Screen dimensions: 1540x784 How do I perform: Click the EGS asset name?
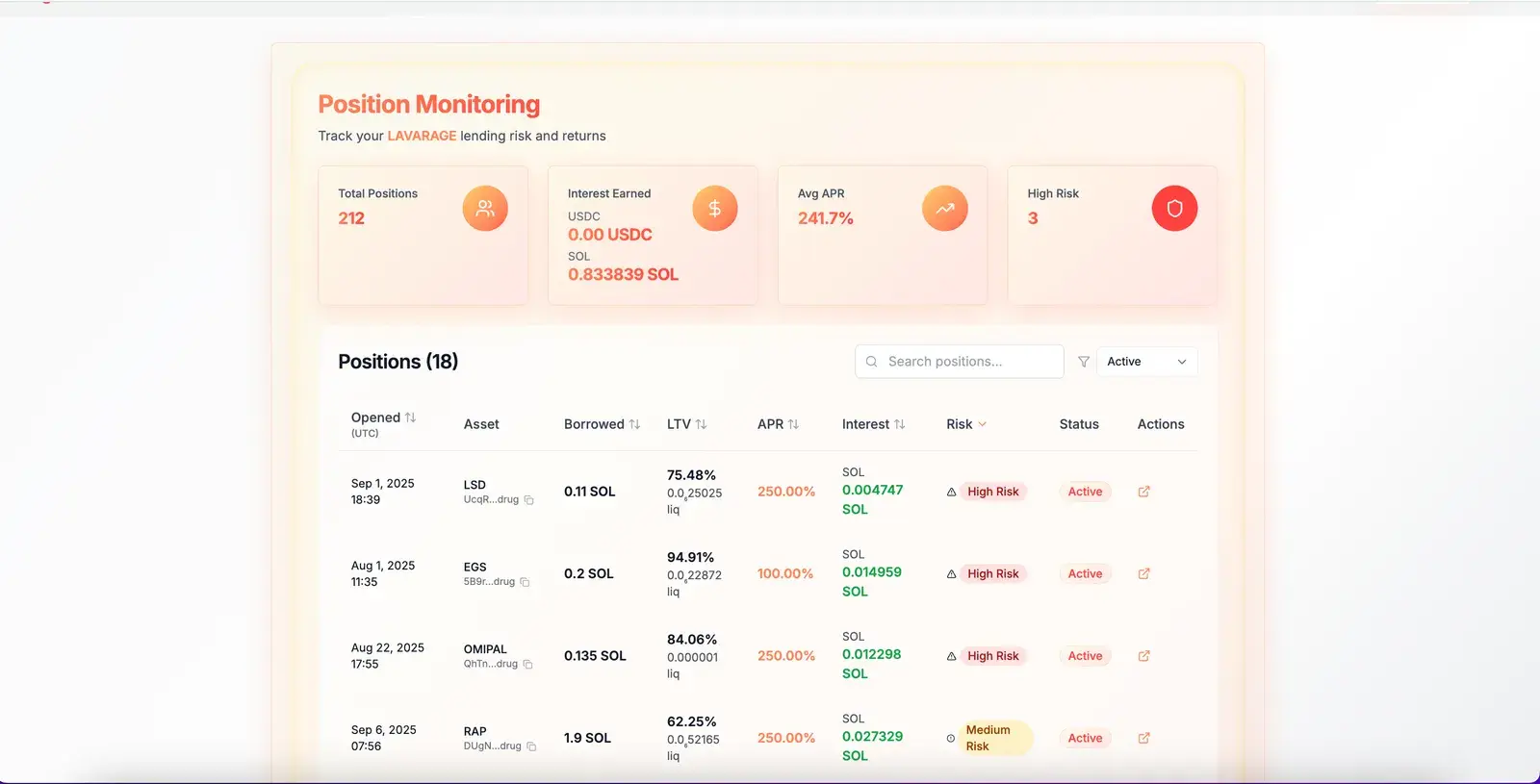475,567
